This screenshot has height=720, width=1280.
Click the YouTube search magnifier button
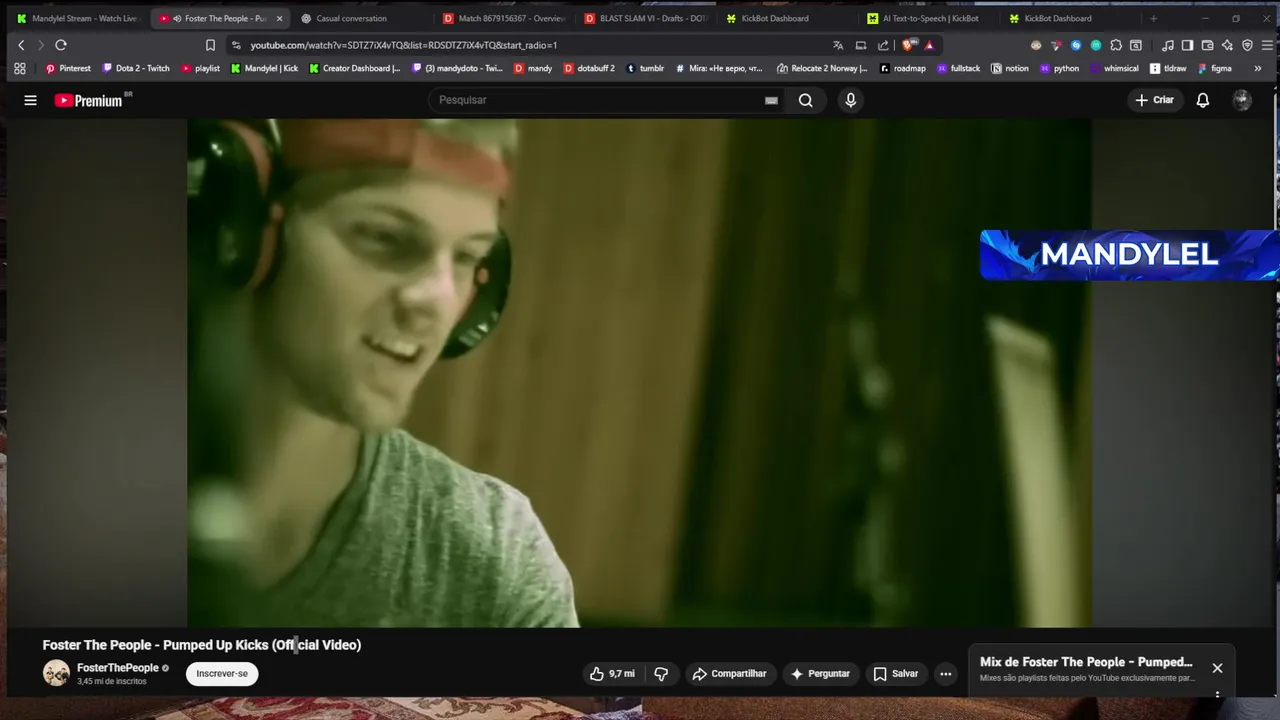[805, 100]
